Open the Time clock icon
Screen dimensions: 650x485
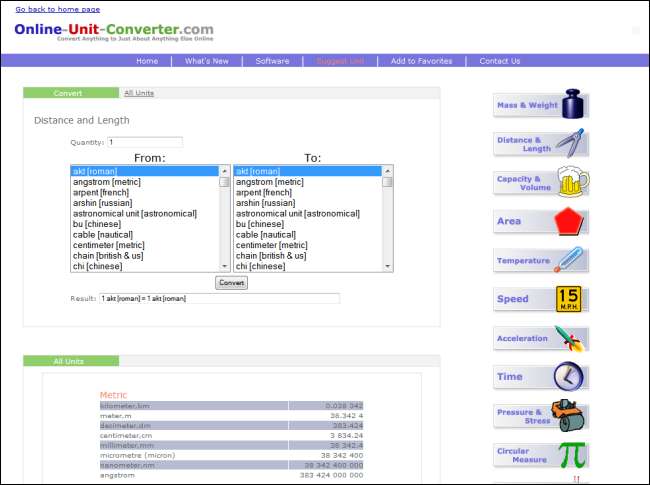point(568,376)
